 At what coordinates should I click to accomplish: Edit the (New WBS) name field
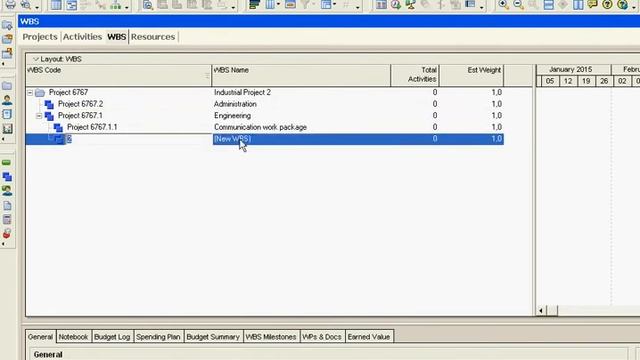click(301, 139)
